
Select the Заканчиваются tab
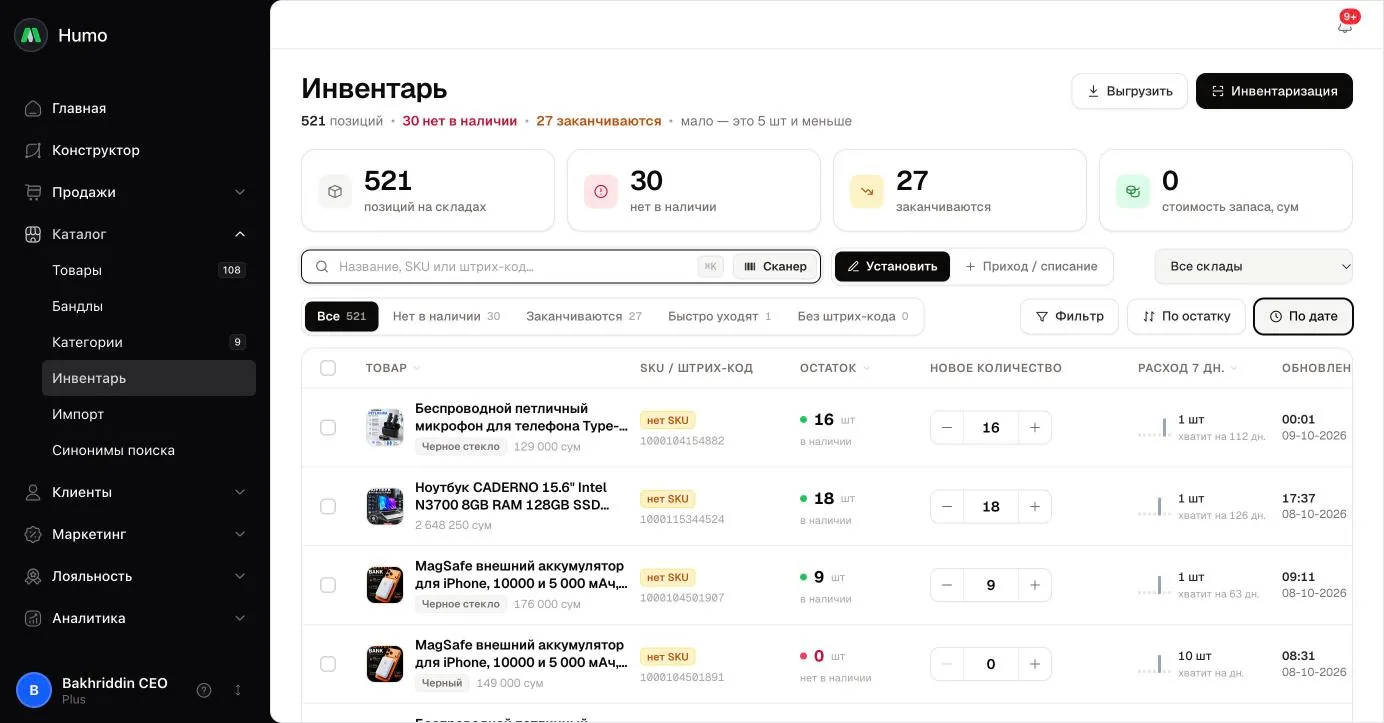tap(584, 316)
